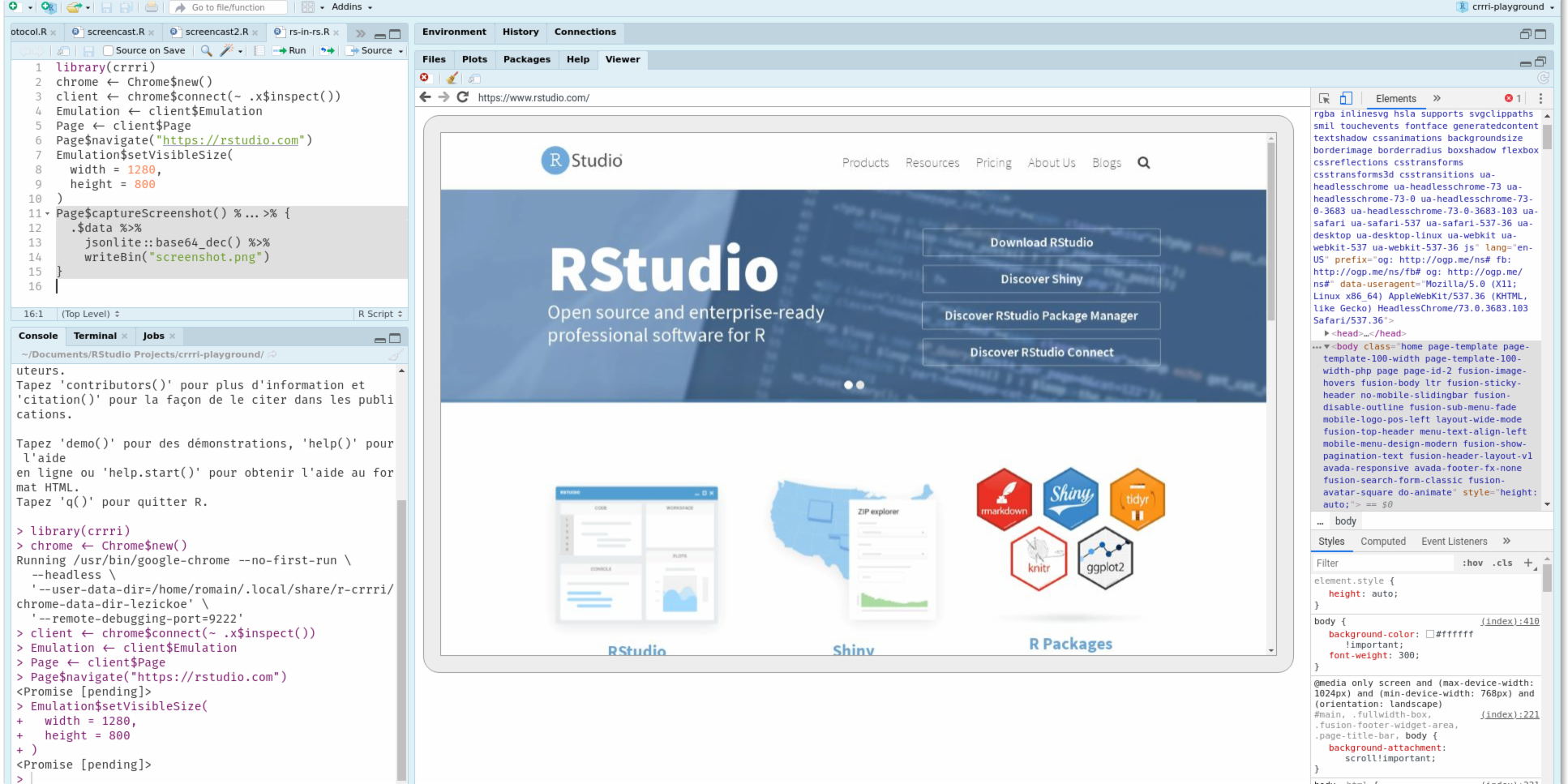Click the Open File folder icon
Viewport: 1568px width, 784px height.
tap(75, 7)
